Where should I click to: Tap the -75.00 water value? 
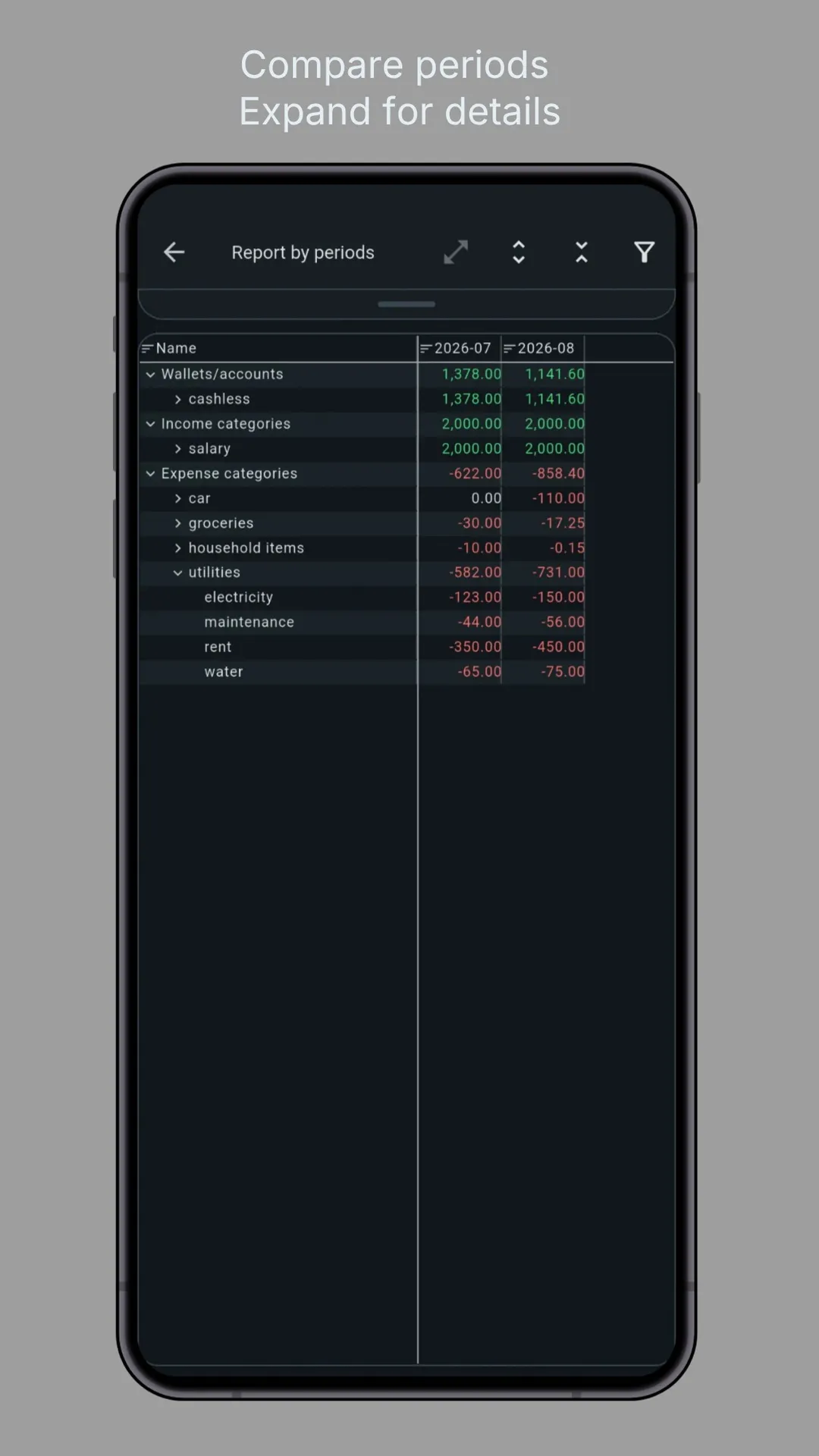click(563, 672)
